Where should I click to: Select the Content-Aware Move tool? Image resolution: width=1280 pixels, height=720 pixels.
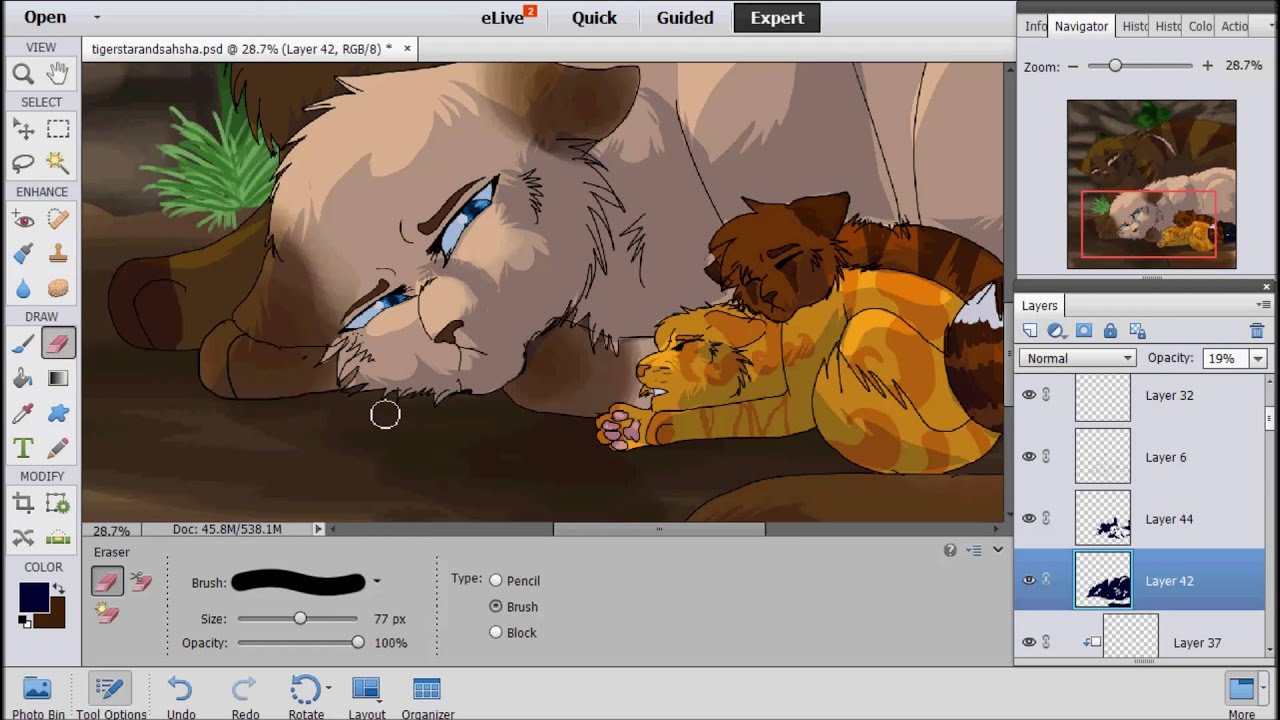point(23,538)
